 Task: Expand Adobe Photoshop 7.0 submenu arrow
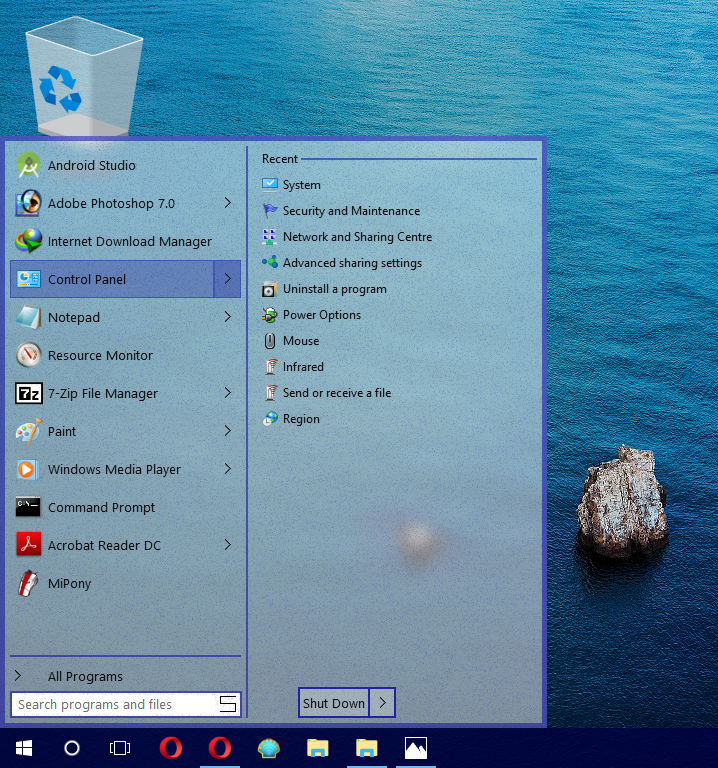pyautogui.click(x=228, y=203)
